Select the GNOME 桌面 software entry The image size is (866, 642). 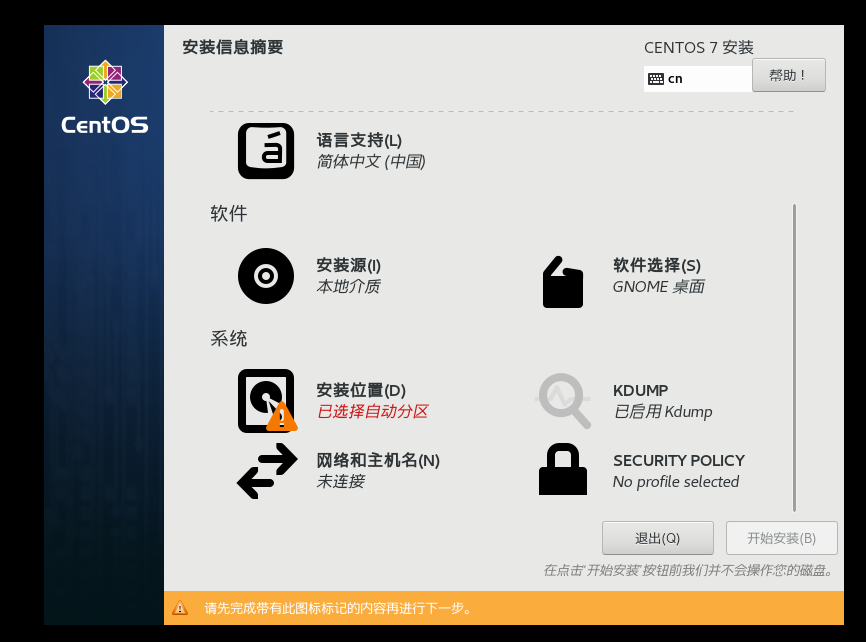656,287
